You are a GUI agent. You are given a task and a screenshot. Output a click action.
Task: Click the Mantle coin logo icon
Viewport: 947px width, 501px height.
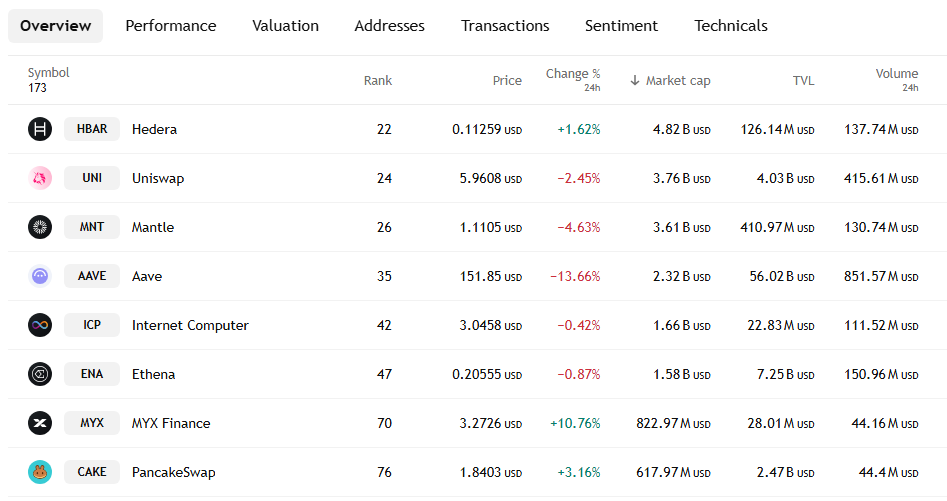point(40,227)
